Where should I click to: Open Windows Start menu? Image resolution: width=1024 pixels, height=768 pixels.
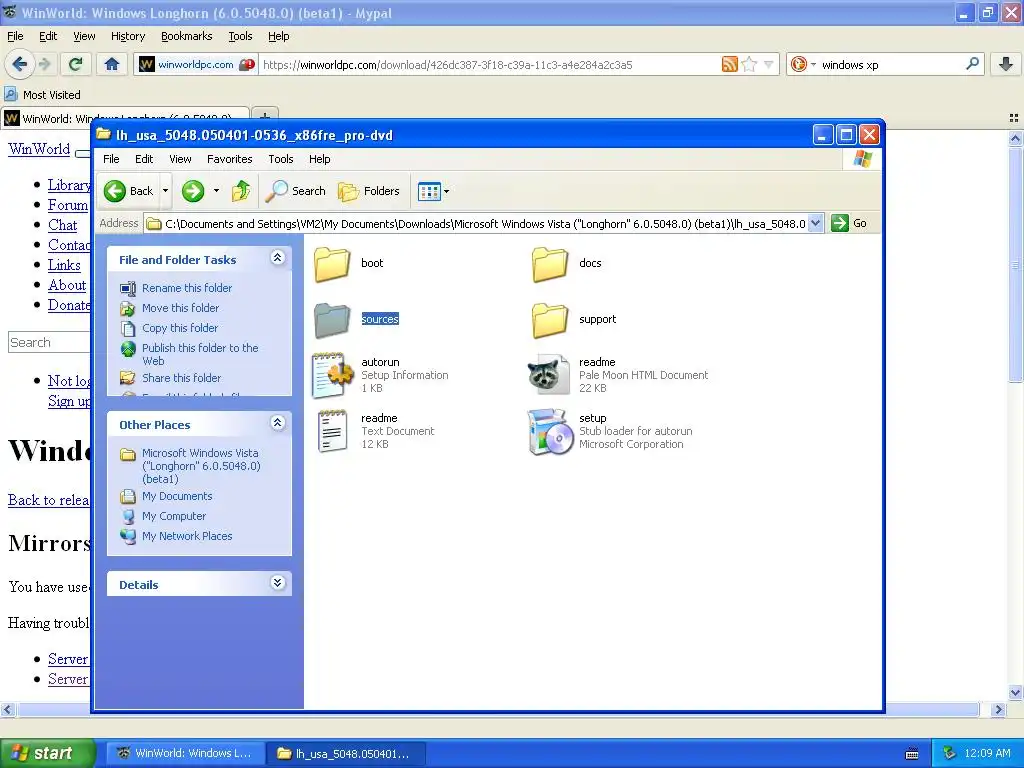47,753
